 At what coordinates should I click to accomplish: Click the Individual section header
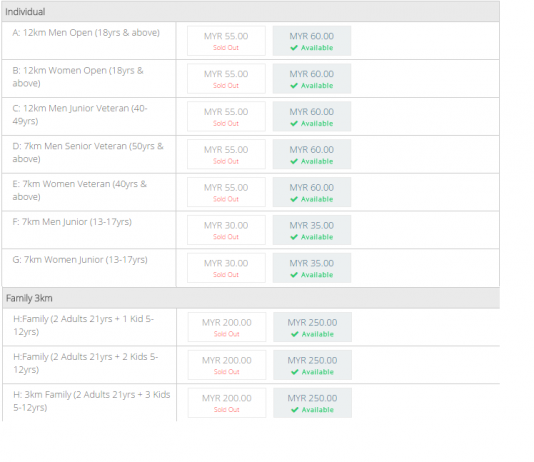(251, 12)
